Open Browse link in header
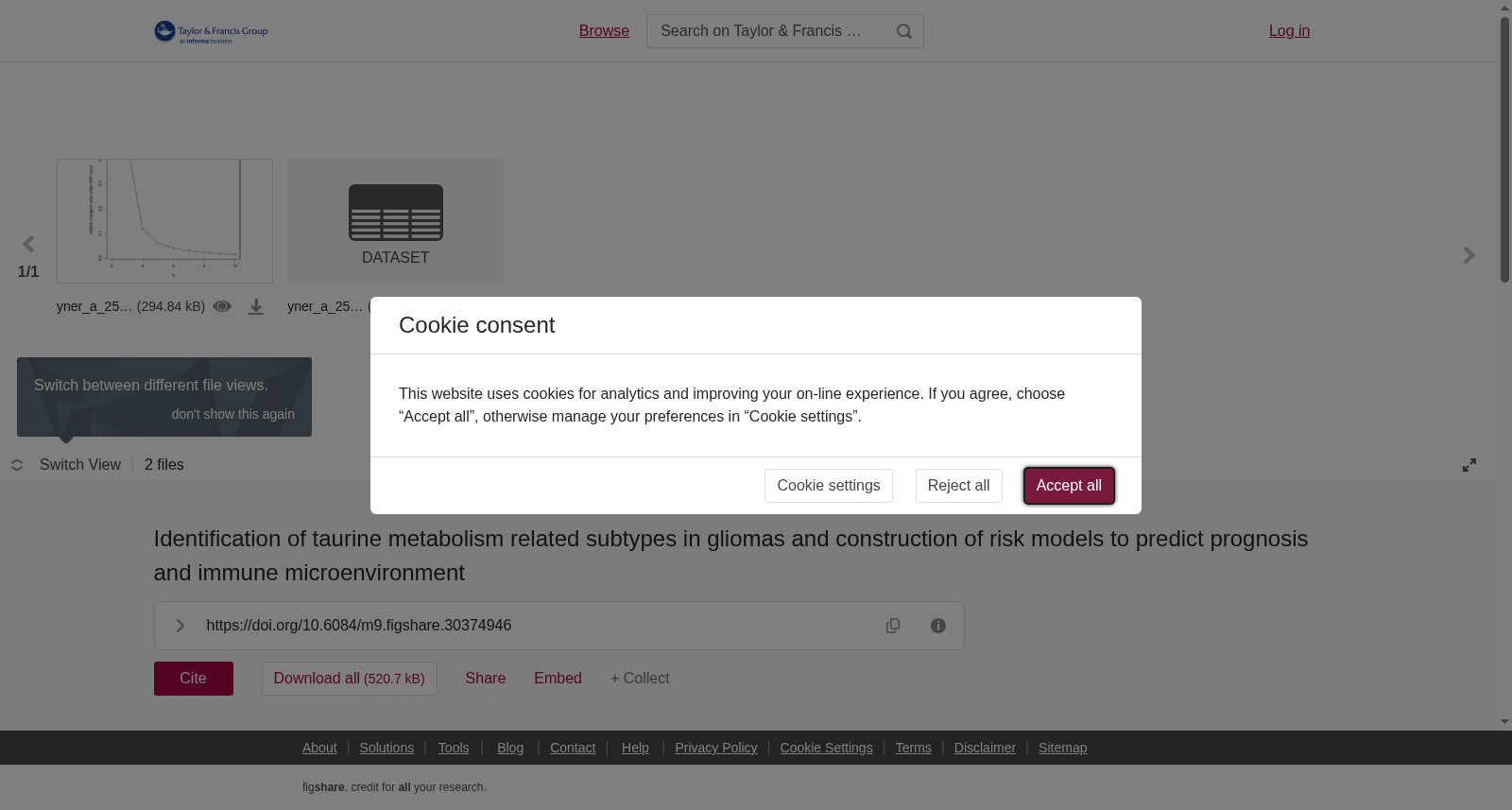 pos(604,31)
